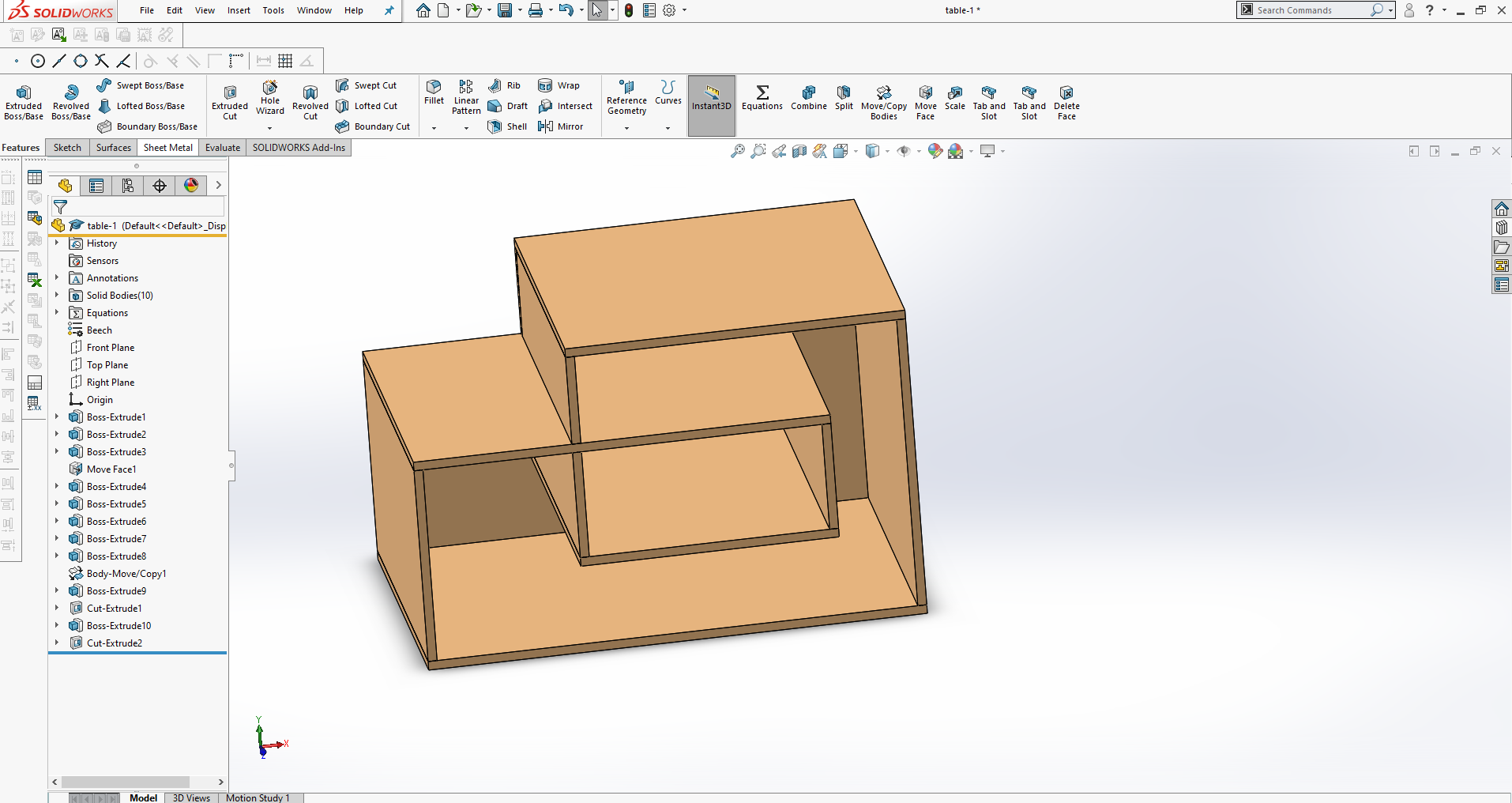Image resolution: width=1512 pixels, height=803 pixels.
Task: Open the Tools menu
Action: tap(273, 10)
